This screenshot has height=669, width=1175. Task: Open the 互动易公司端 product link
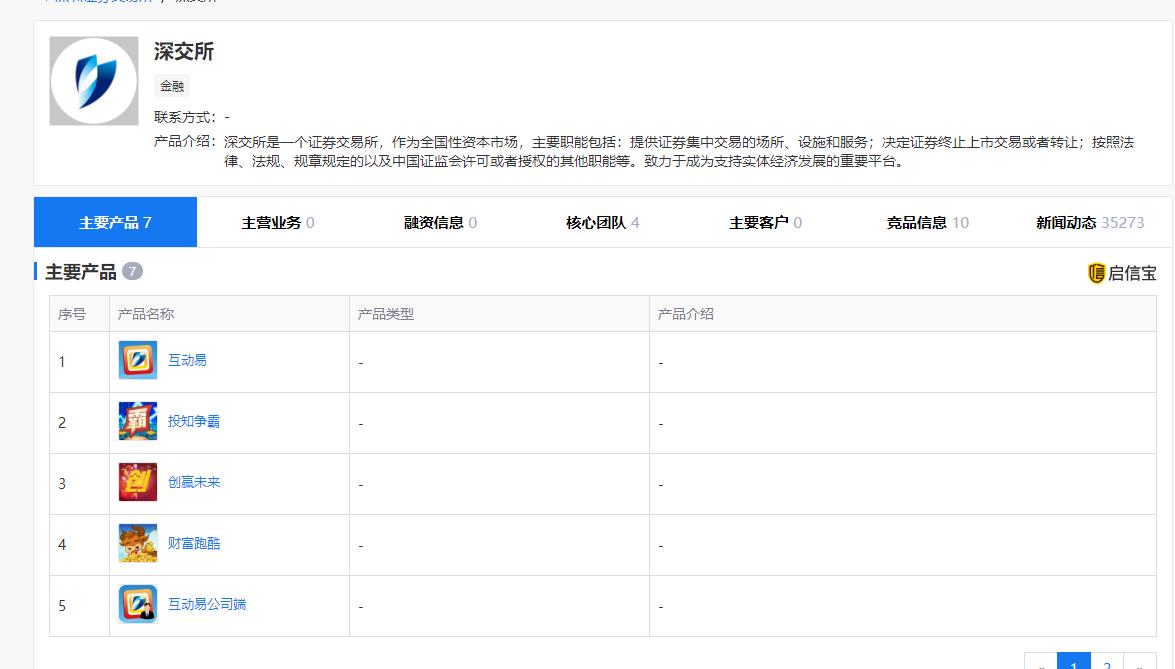point(207,604)
